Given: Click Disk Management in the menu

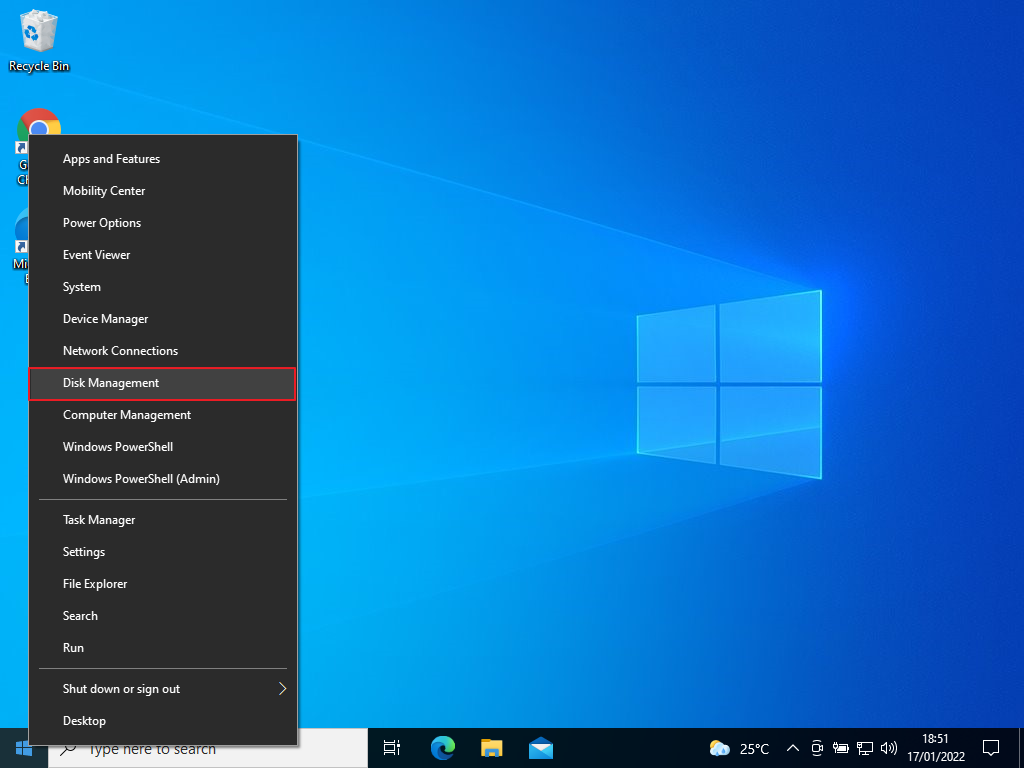Looking at the screenshot, I should click(x=163, y=383).
